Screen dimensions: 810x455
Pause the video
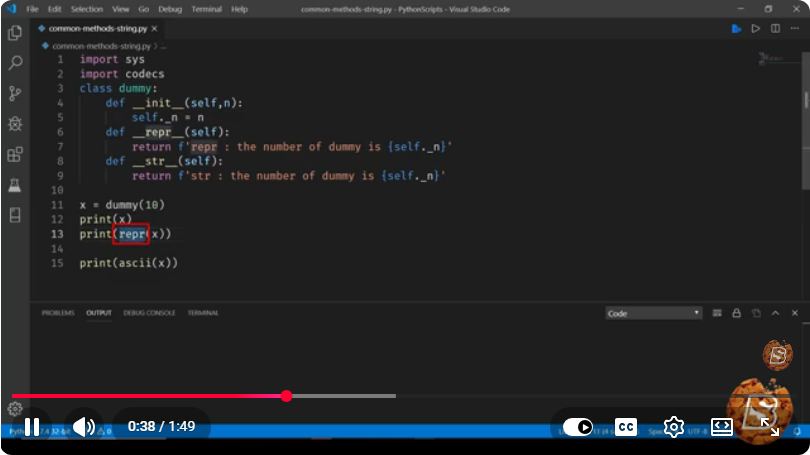pos(32,427)
